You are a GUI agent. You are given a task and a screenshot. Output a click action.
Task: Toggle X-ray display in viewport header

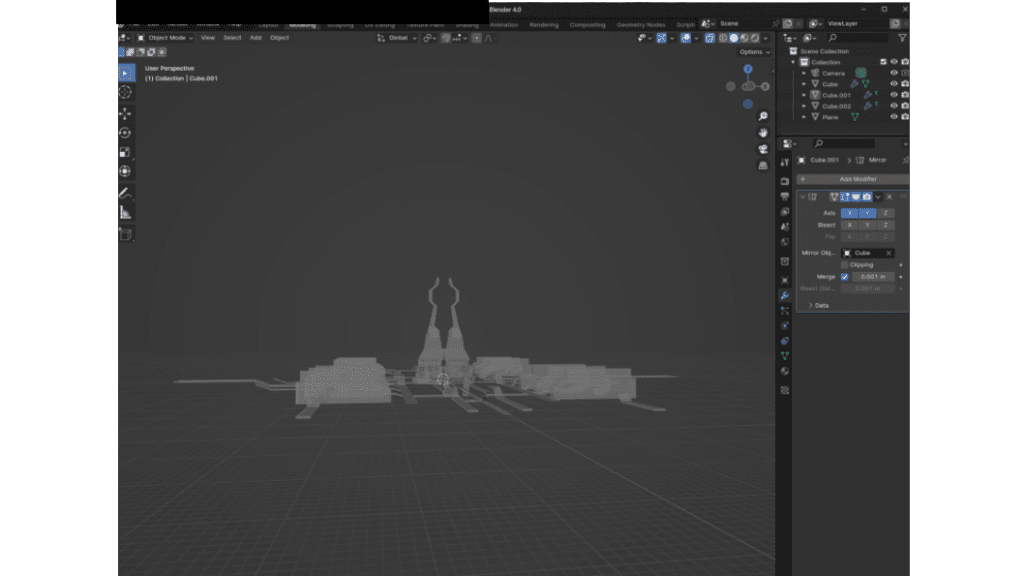click(x=710, y=39)
